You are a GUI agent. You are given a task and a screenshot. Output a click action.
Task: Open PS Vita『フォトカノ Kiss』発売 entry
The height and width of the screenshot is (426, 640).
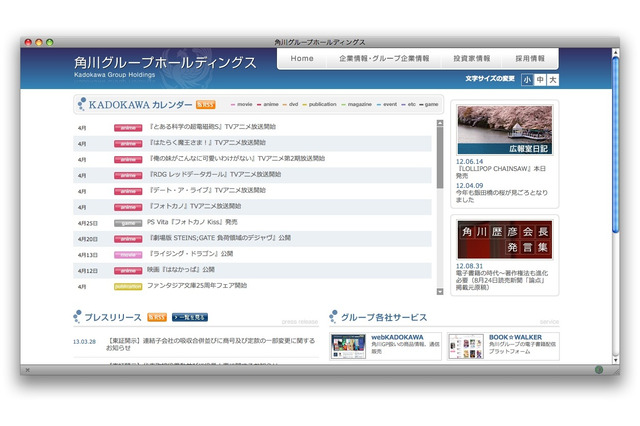pyautogui.click(x=192, y=222)
